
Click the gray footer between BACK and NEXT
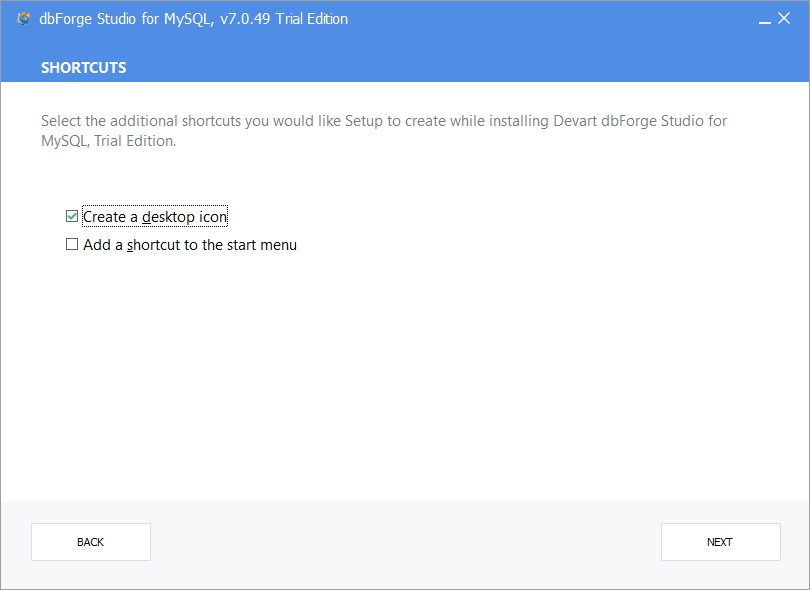405,542
